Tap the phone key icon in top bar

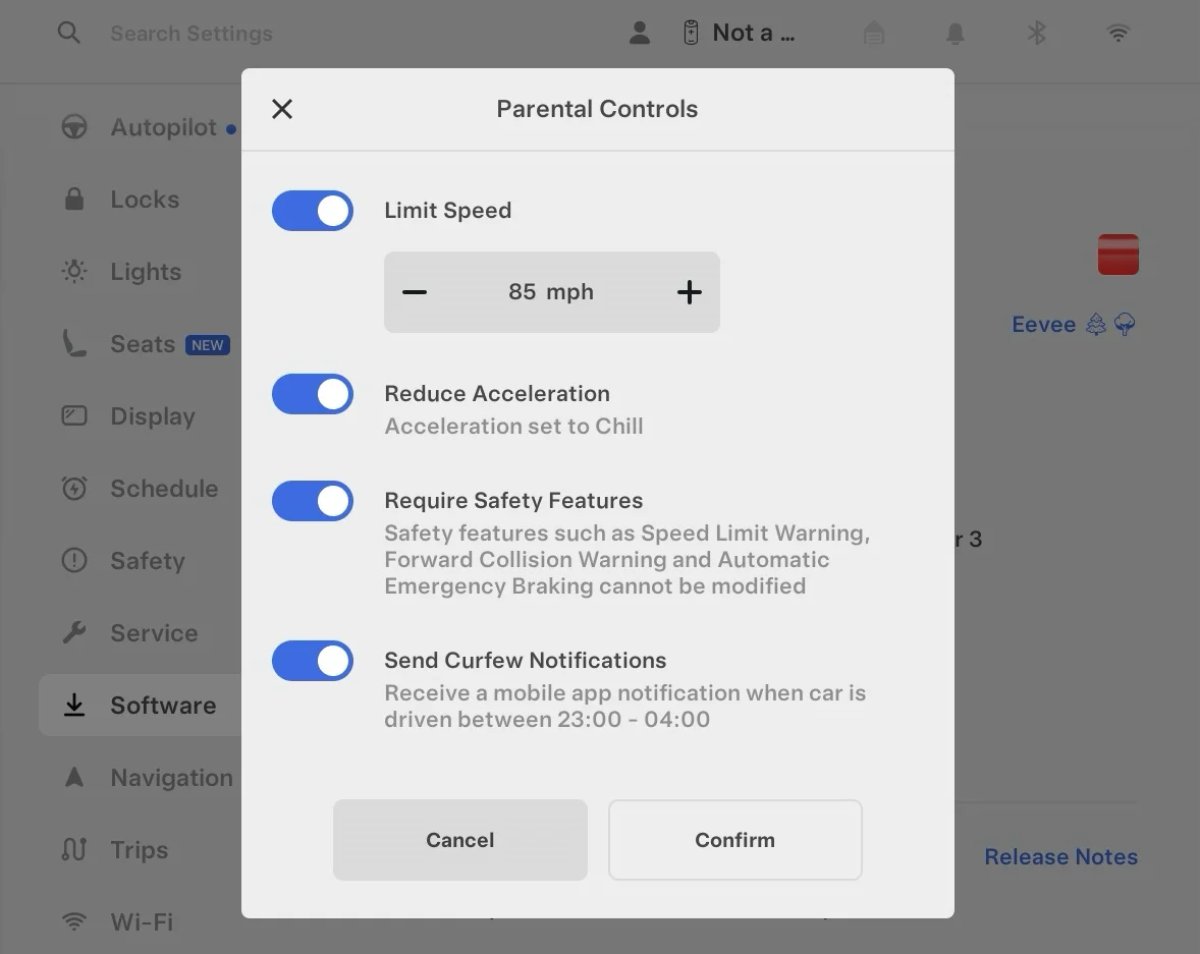[x=690, y=33]
